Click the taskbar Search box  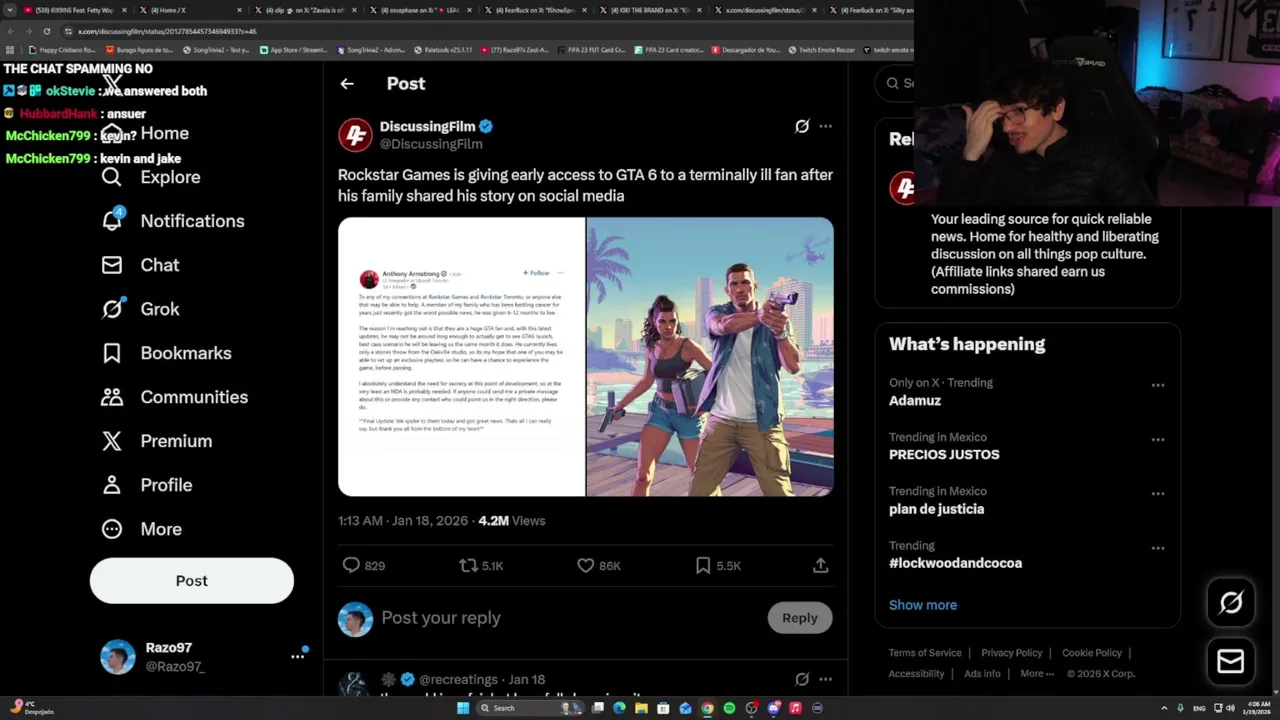[x=528, y=708]
